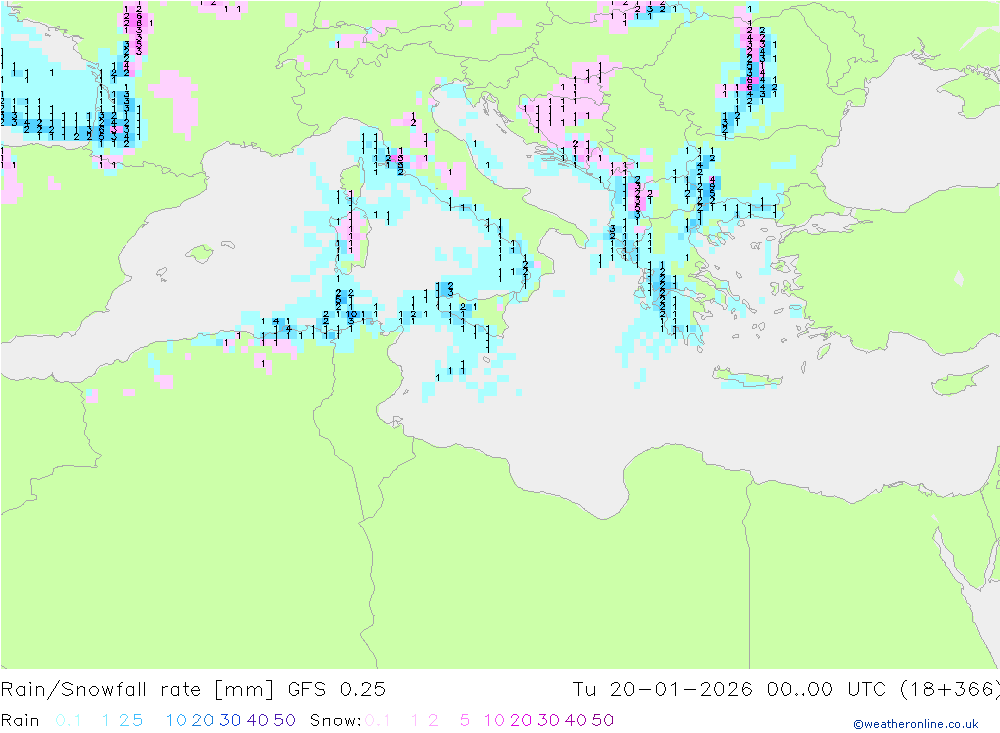
Task: Select the Snow legend value 2
Action: [433, 720]
